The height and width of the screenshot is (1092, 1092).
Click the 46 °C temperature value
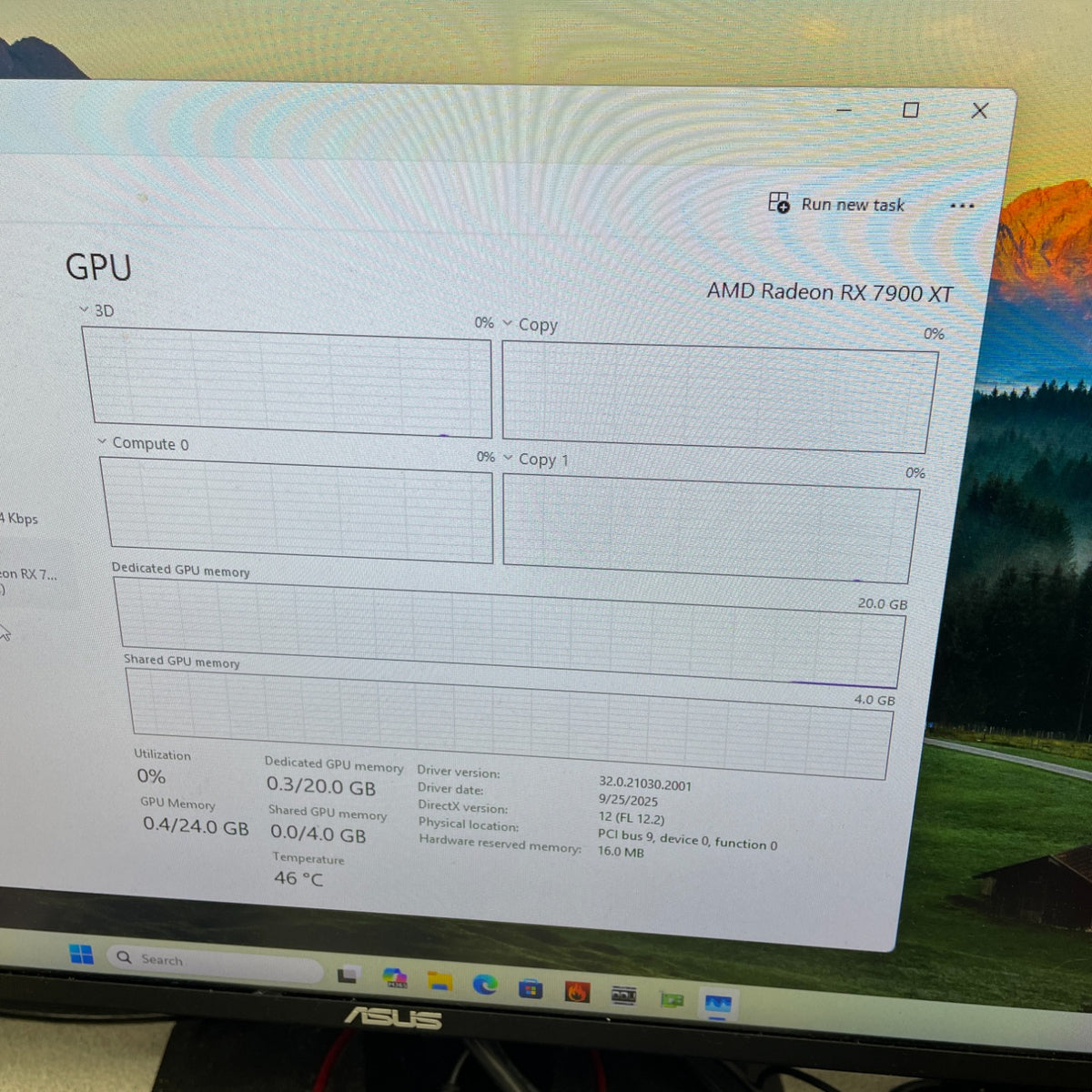pos(298,878)
